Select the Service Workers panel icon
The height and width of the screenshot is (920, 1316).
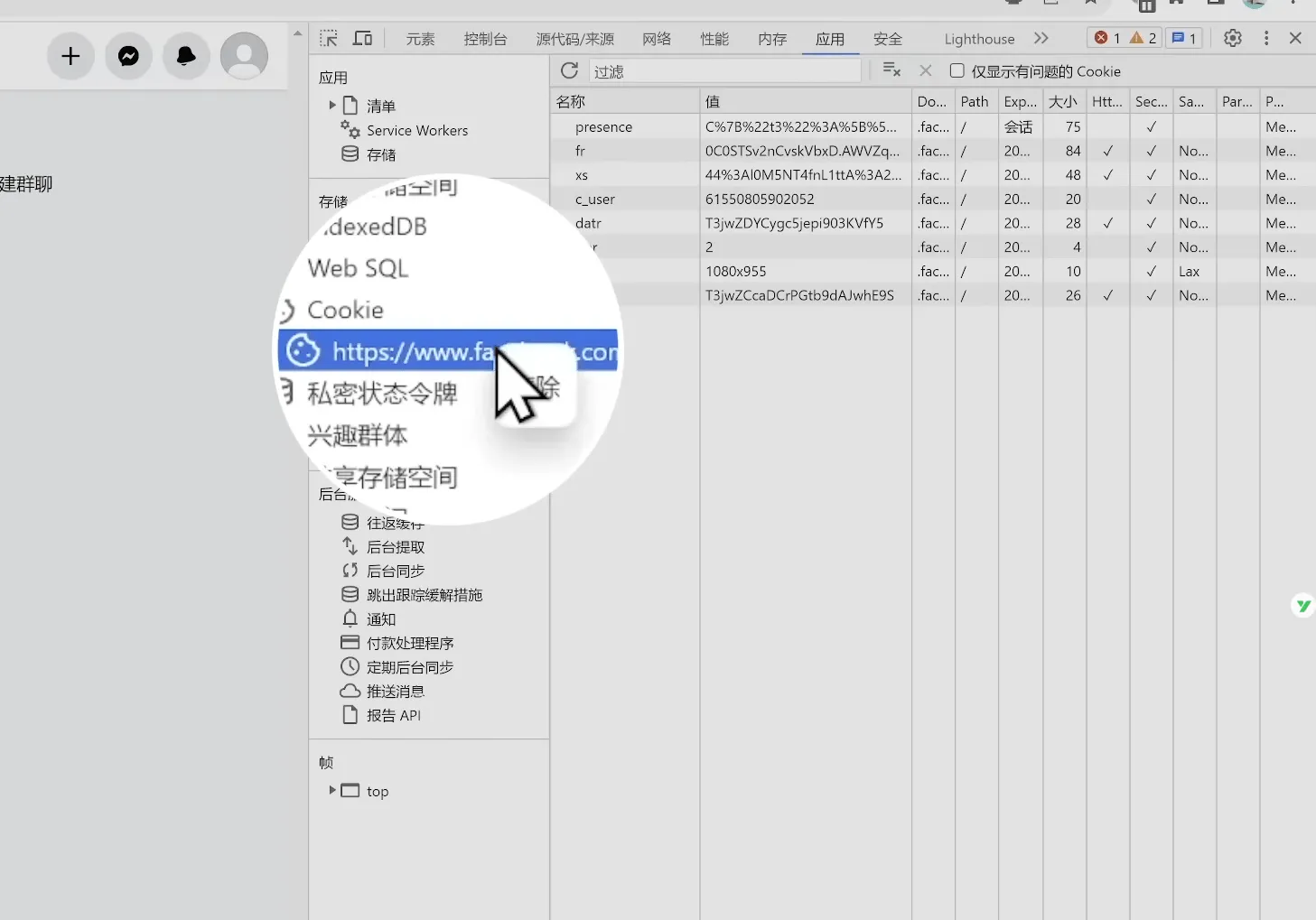[x=350, y=130]
